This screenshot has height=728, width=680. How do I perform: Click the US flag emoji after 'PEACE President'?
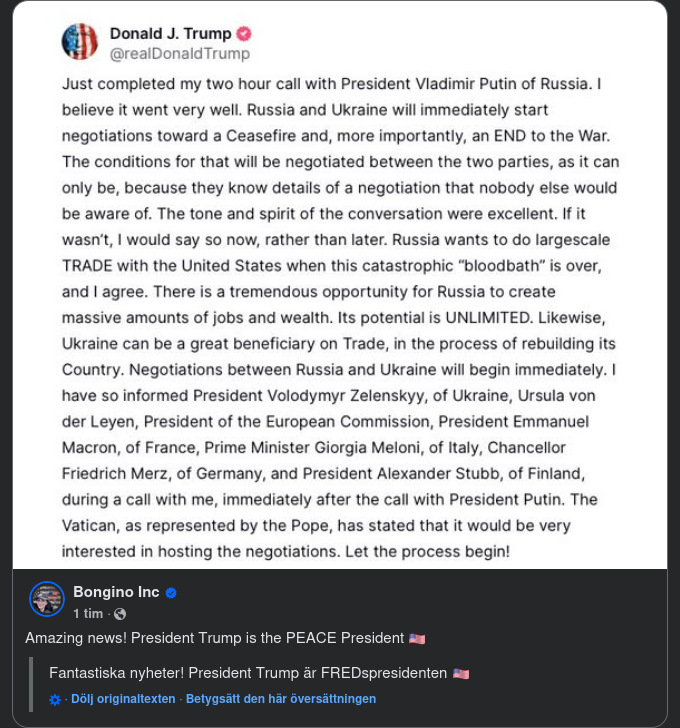pos(417,638)
